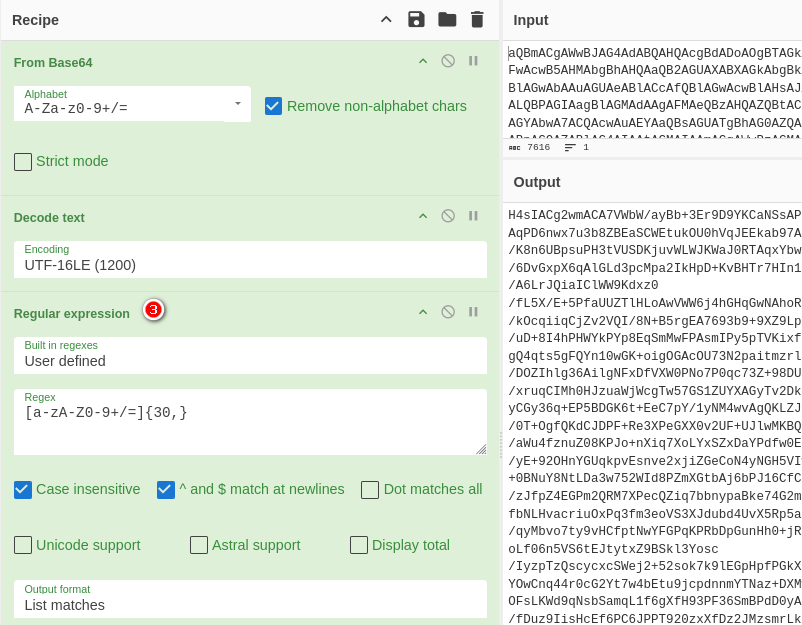The image size is (802, 625).
Task: Collapse the From Base64 operation
Action: pyautogui.click(x=423, y=61)
